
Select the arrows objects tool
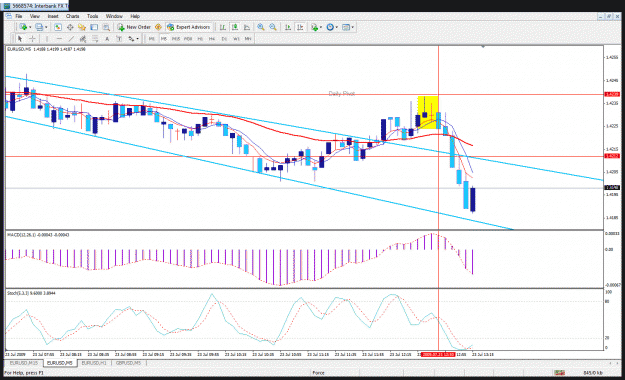[131, 39]
